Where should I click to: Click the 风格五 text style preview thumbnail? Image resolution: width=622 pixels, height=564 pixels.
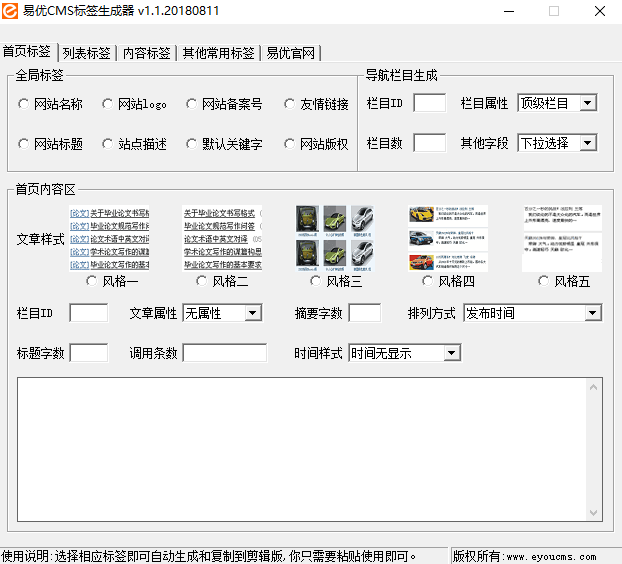coord(561,238)
